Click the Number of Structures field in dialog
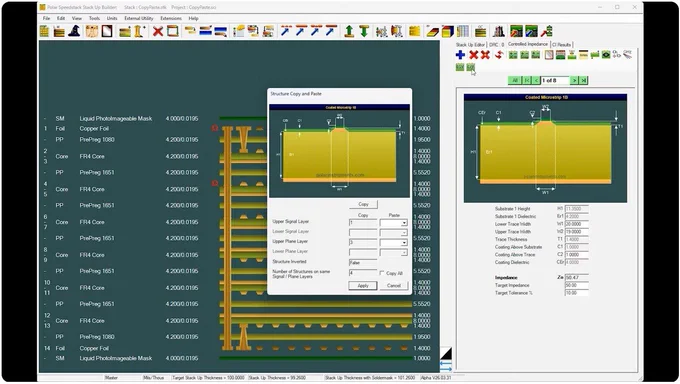This screenshot has height=384, width=680. pos(363,273)
